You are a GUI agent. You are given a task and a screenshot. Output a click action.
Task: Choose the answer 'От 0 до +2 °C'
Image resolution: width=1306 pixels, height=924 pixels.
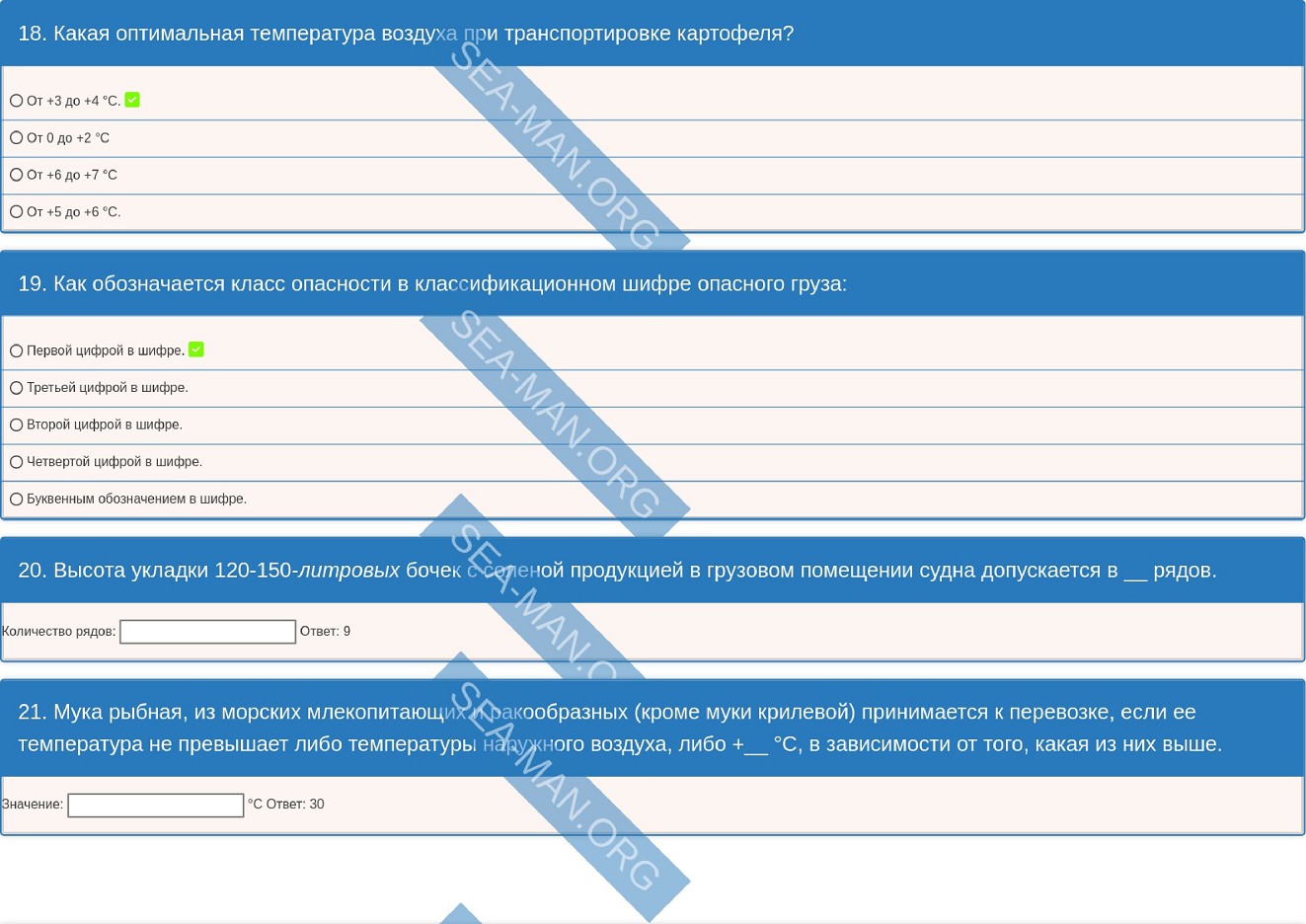point(16,138)
